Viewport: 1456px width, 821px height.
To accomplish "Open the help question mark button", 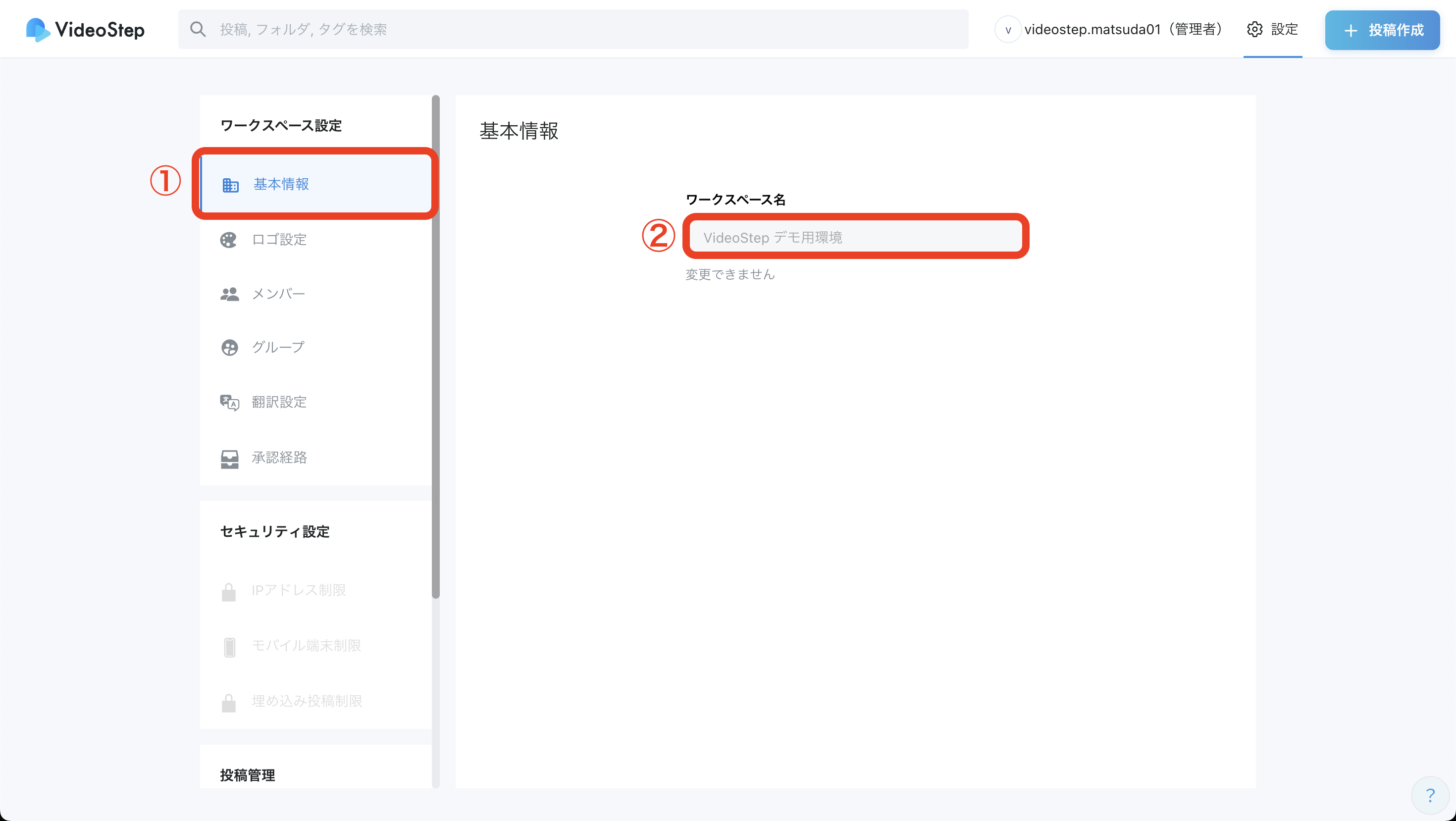I will [x=1430, y=795].
